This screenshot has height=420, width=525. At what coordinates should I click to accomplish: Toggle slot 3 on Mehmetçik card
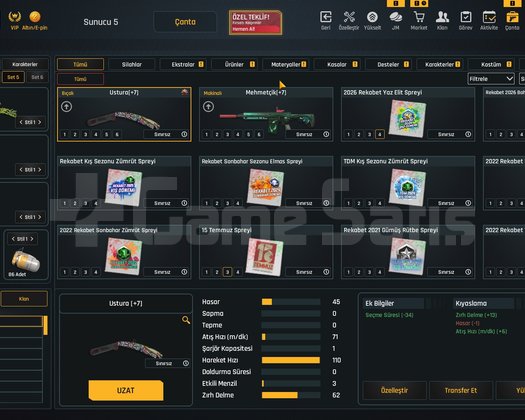point(227,134)
